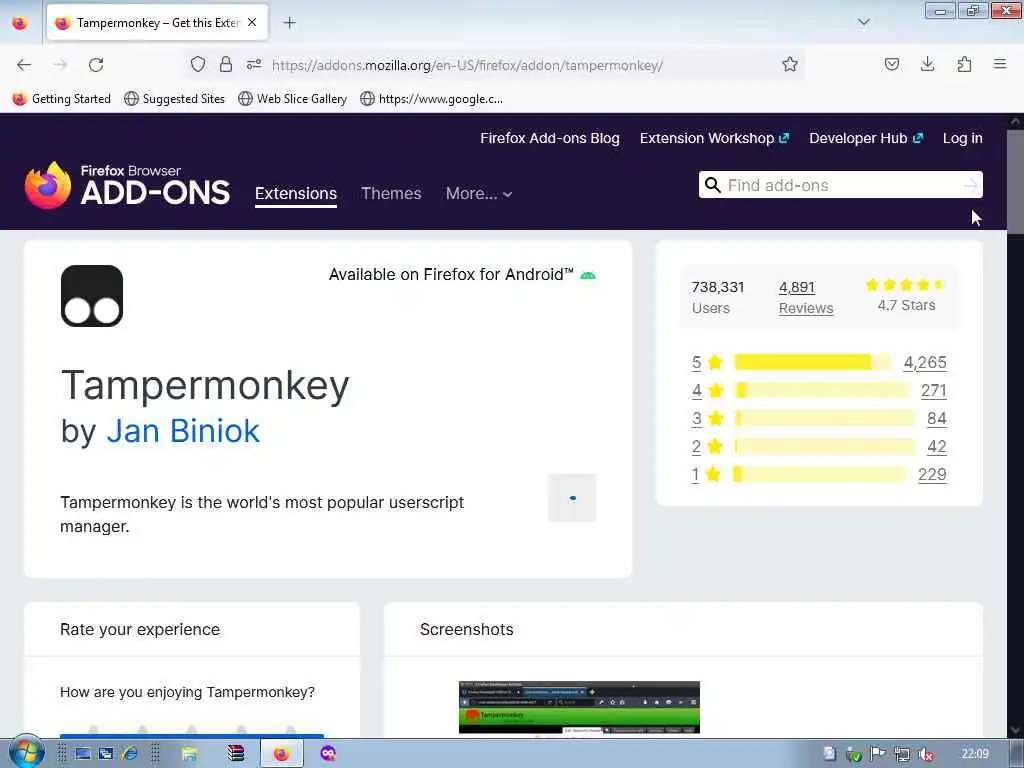
Task: Click the Firefox Add-ons logo
Action: (x=127, y=185)
